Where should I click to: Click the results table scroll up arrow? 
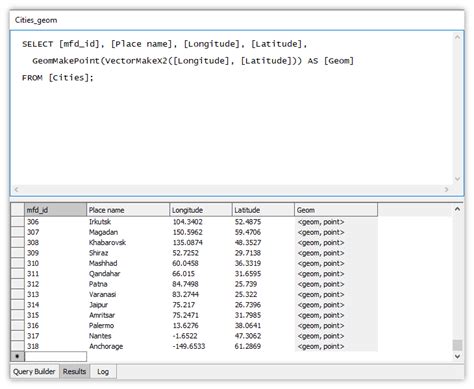pos(457,209)
